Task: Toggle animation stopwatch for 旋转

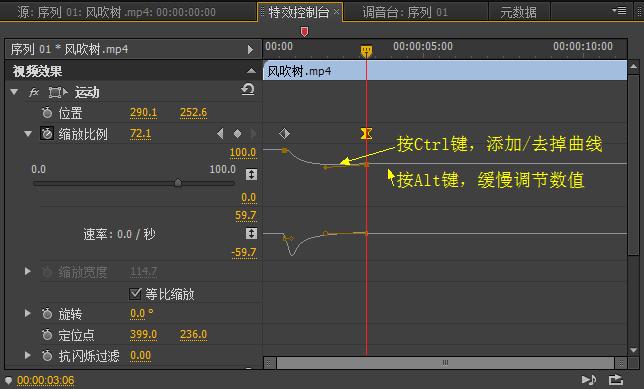Action: [47, 314]
